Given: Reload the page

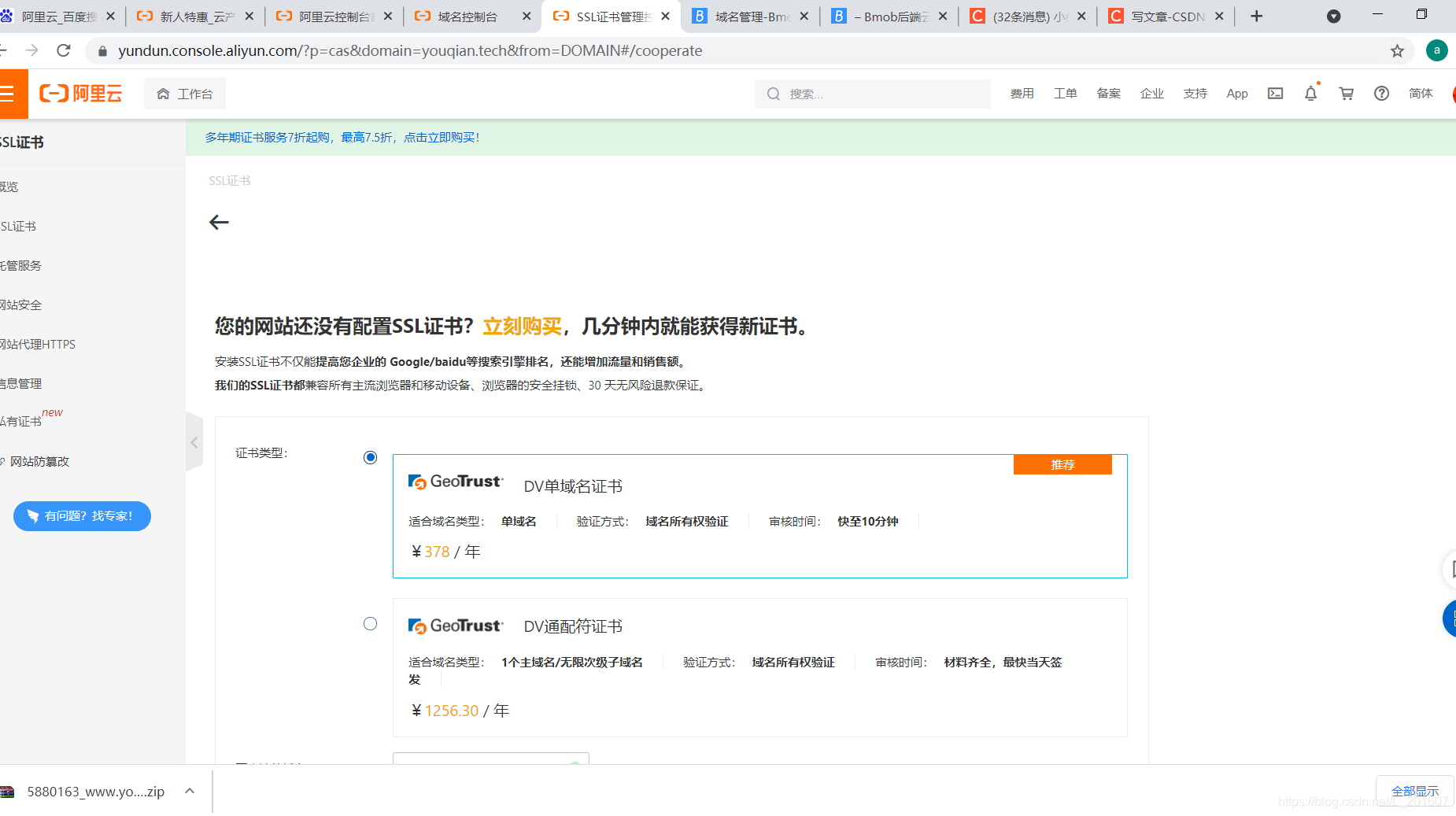Looking at the screenshot, I should click(x=64, y=51).
